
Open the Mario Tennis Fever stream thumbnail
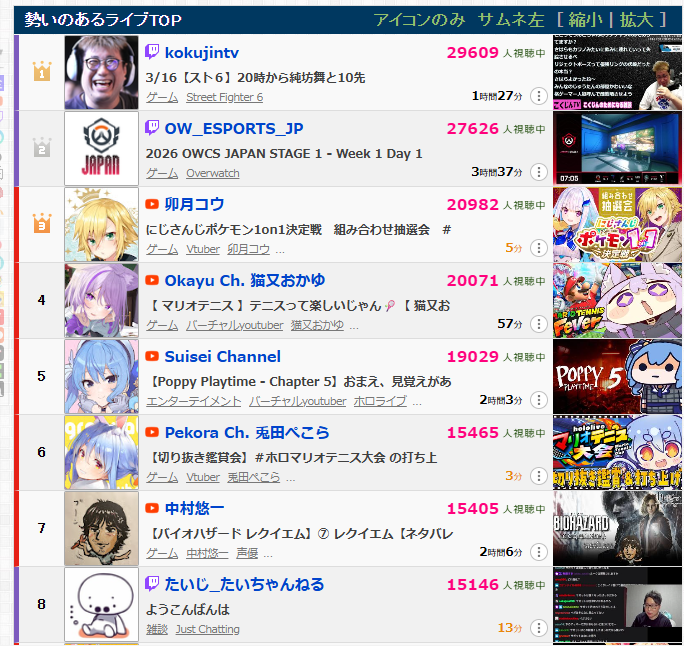tap(617, 301)
